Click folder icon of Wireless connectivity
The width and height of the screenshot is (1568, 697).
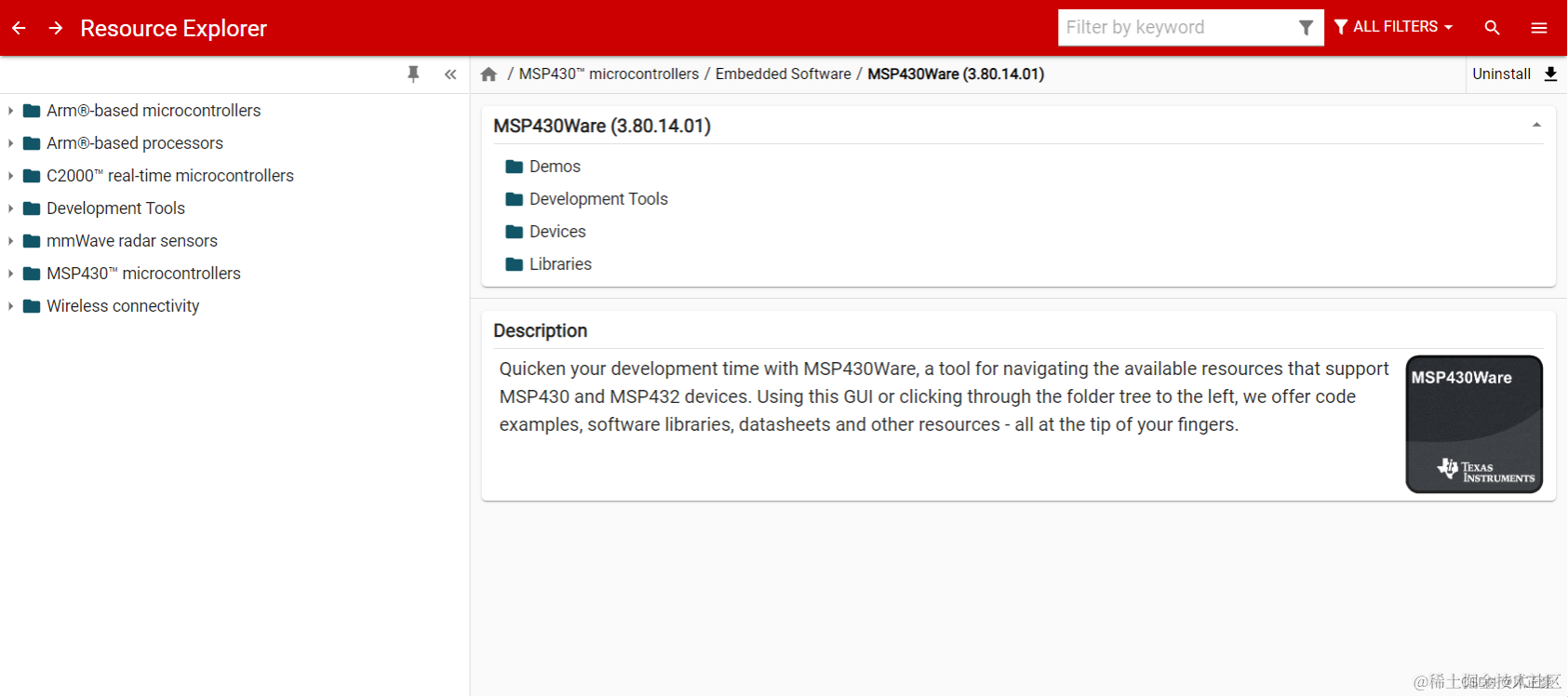pos(32,306)
